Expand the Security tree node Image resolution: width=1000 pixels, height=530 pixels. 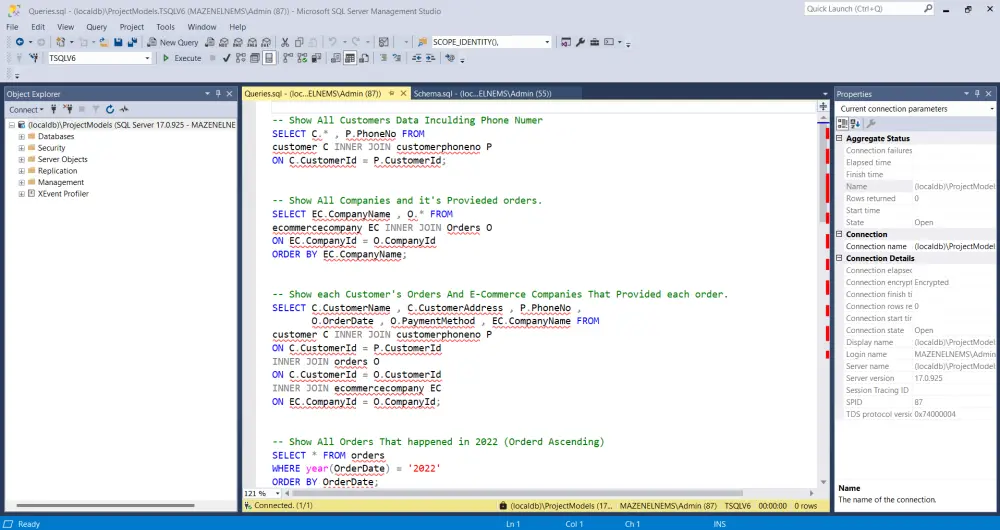pos(21,148)
